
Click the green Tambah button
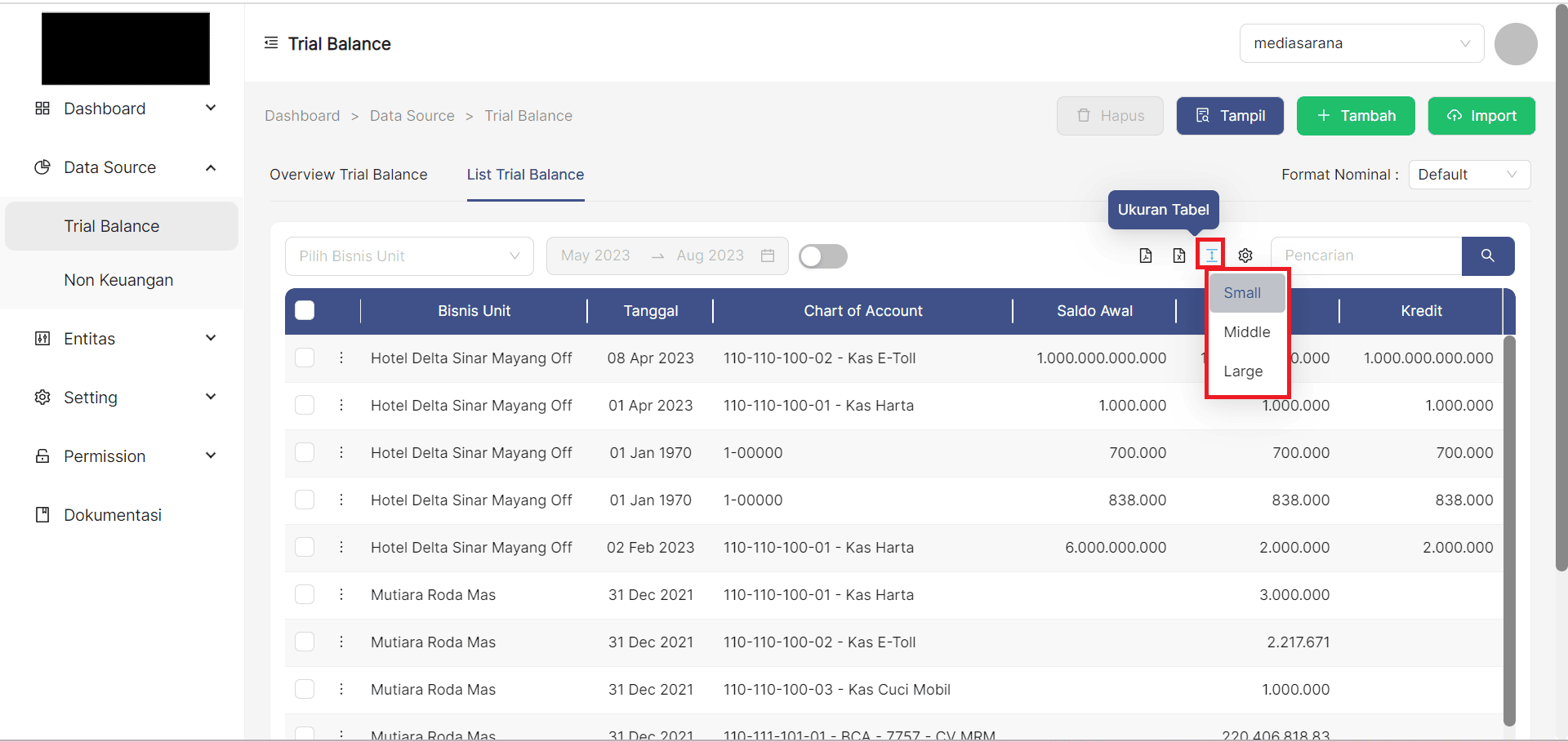click(1356, 116)
